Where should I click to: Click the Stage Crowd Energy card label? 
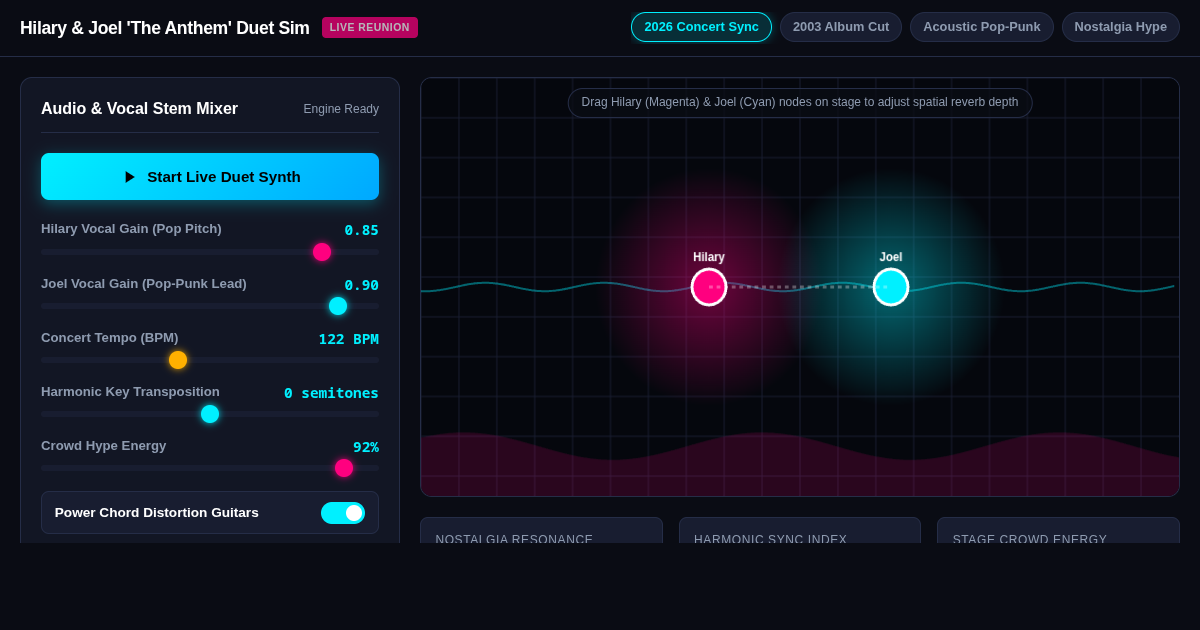click(1030, 538)
